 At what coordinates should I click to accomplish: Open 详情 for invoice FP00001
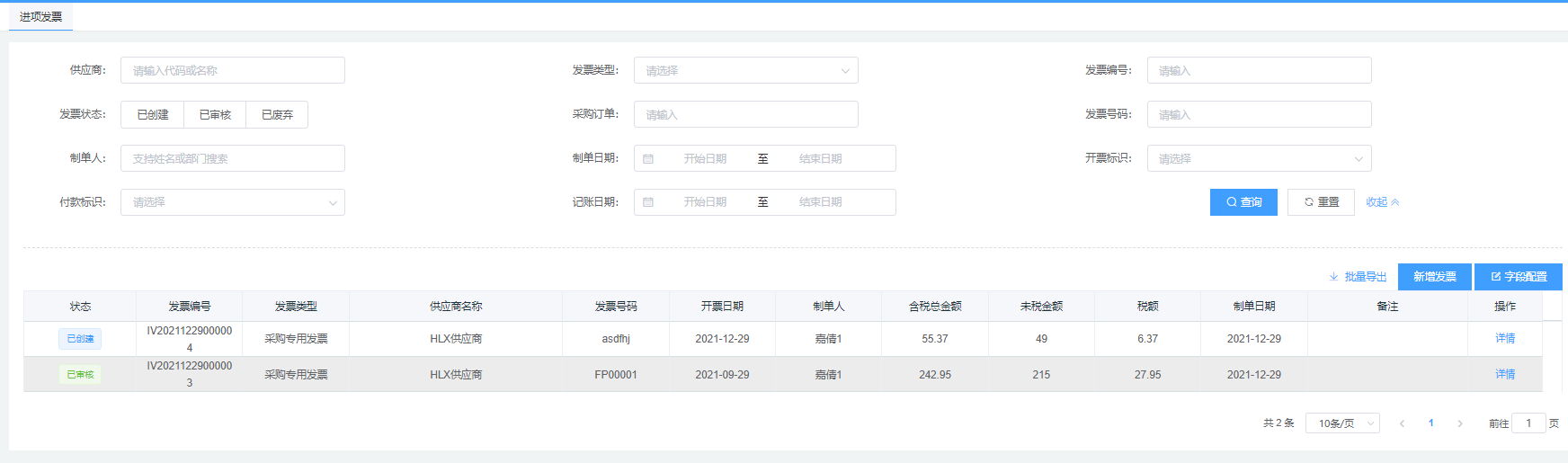(x=1504, y=374)
